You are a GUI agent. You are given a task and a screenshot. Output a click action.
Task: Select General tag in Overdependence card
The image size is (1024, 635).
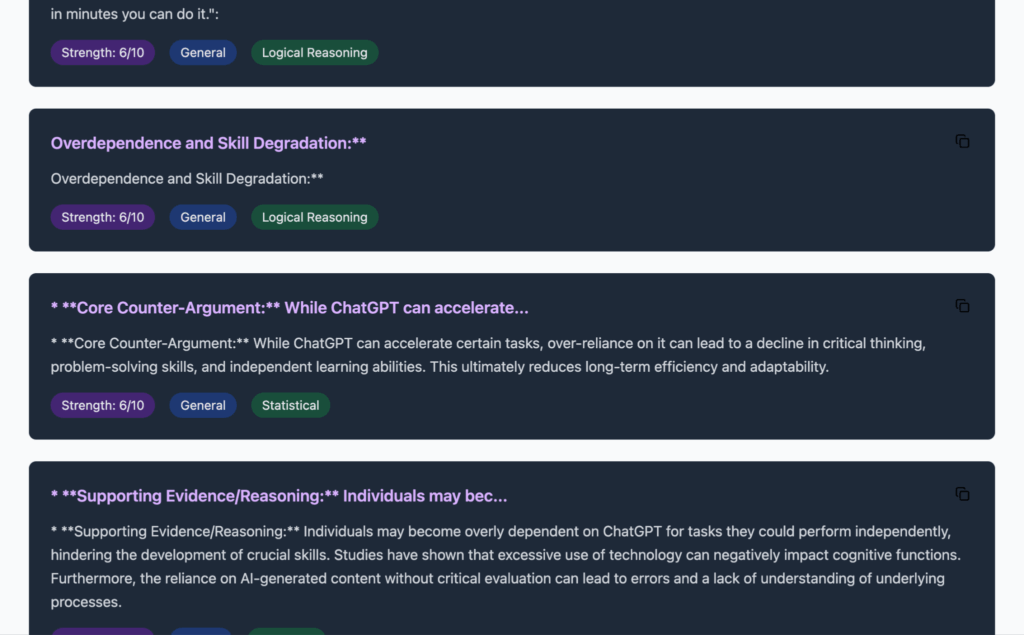pos(203,217)
